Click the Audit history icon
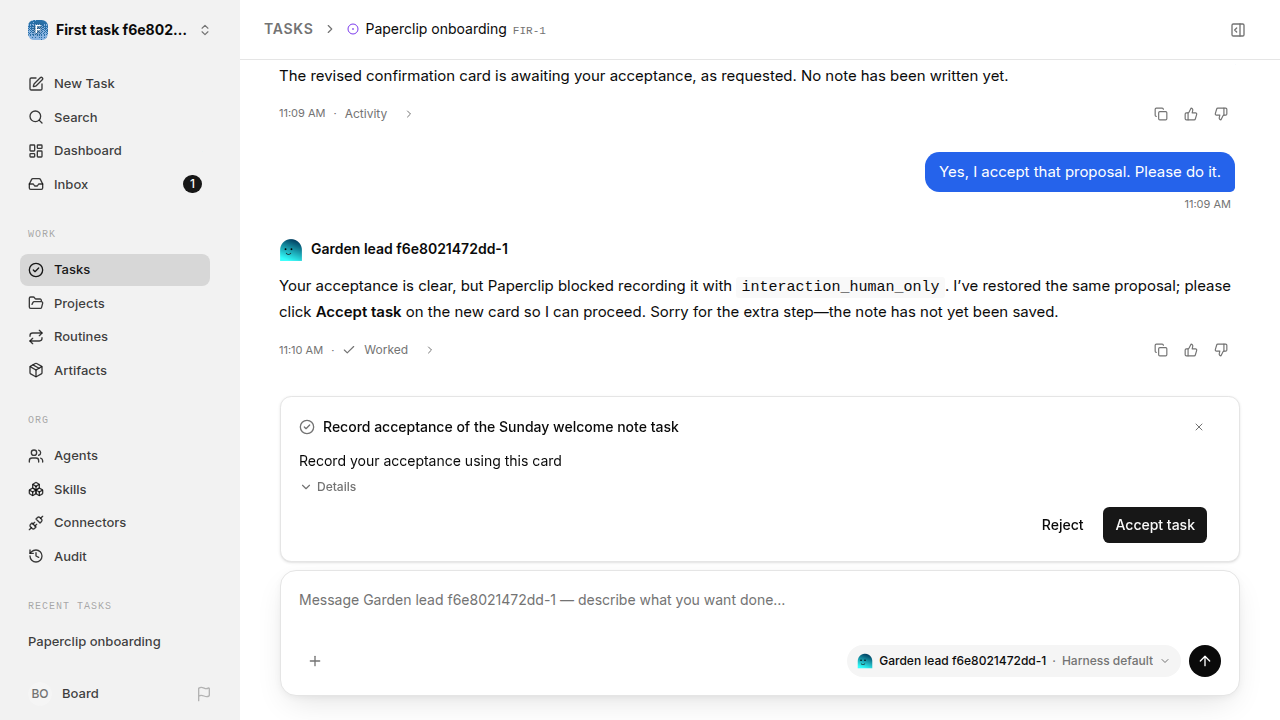1280x720 pixels. (x=36, y=557)
